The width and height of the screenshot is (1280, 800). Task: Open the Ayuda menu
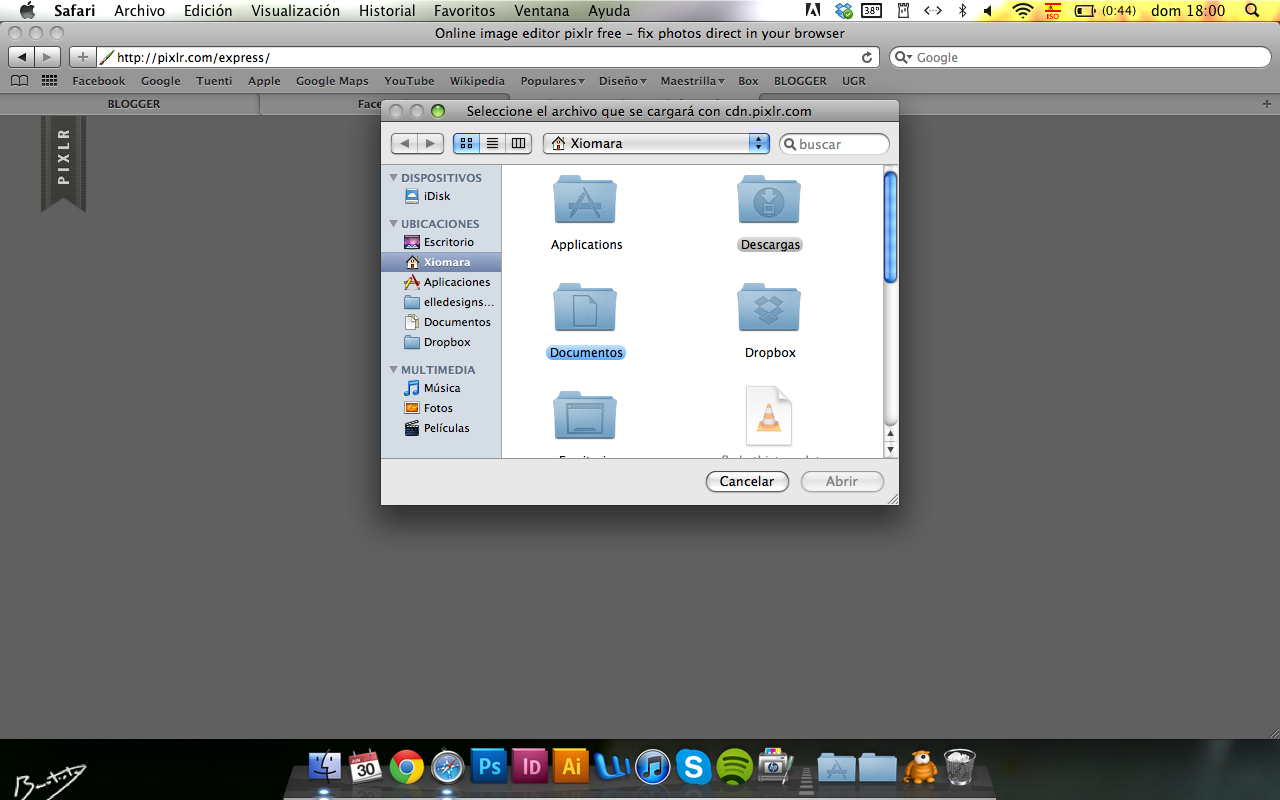(x=609, y=11)
